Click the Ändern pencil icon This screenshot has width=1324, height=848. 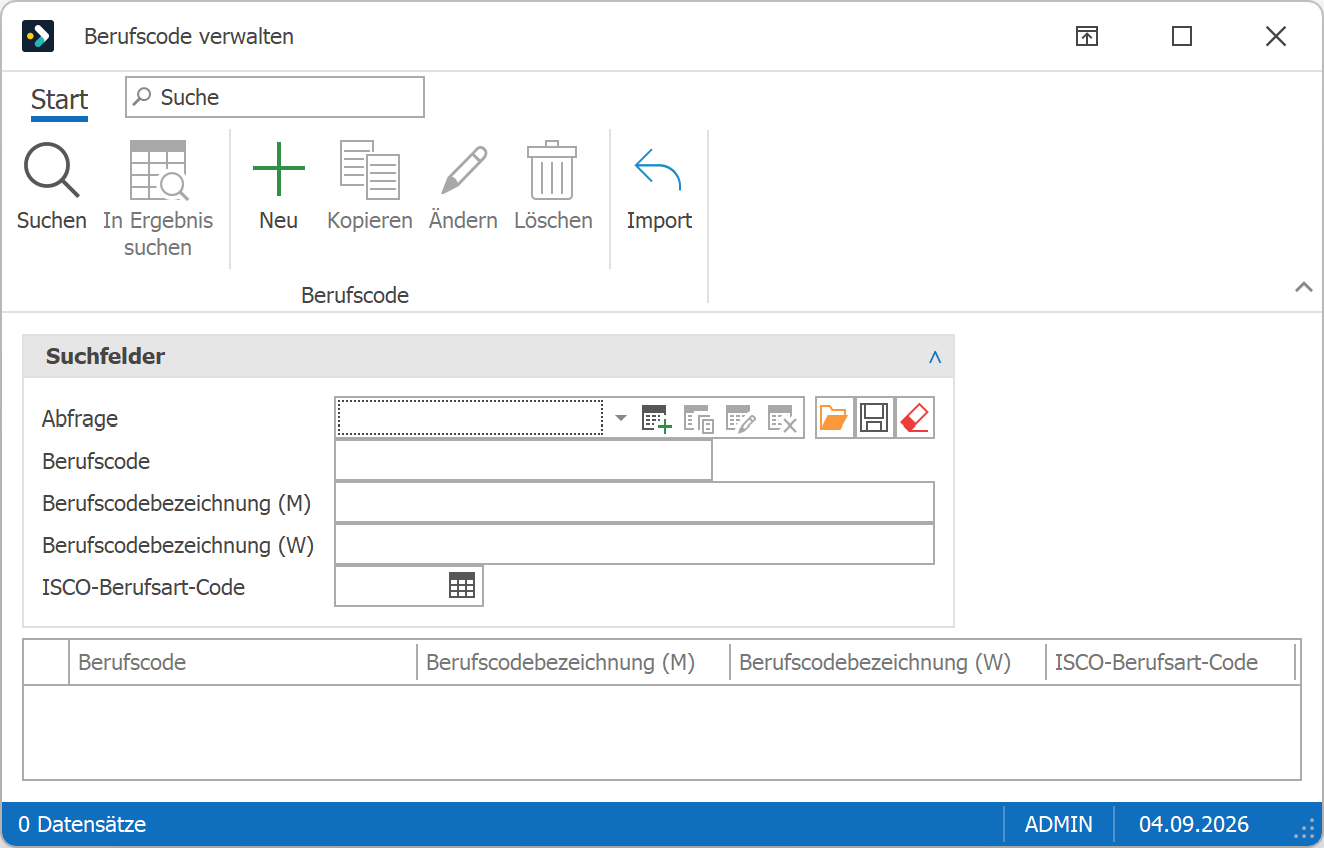tap(463, 170)
